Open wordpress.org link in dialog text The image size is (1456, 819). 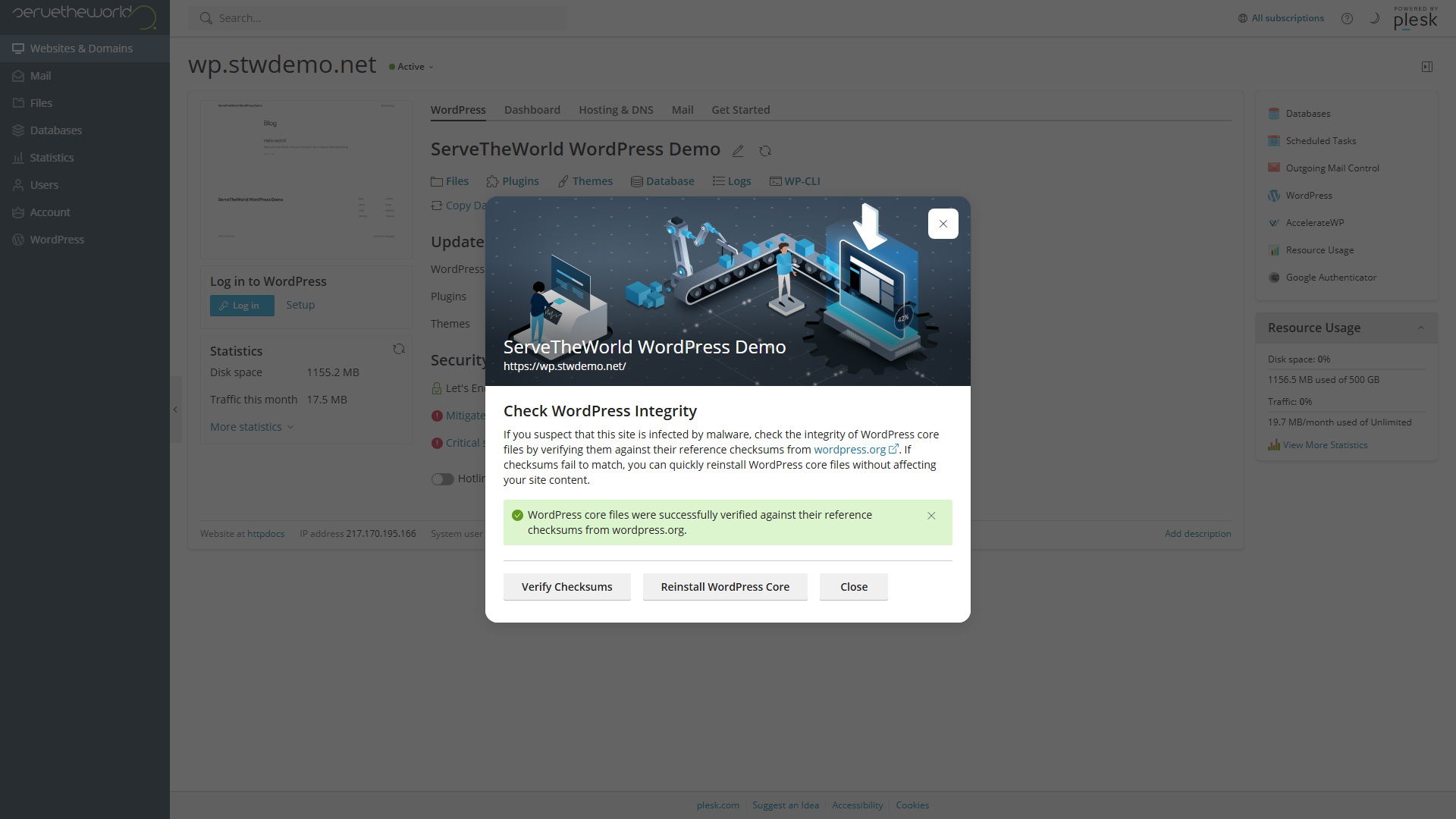[855, 450]
